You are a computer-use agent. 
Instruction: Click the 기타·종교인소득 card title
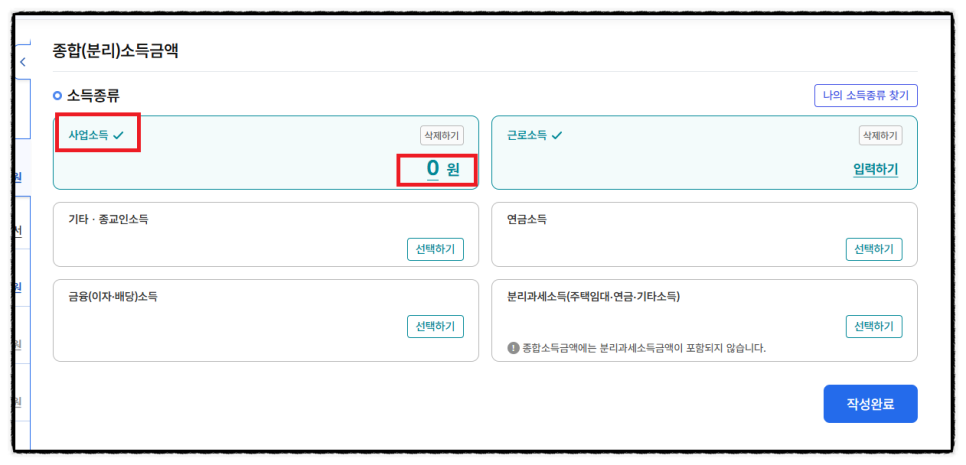pyautogui.click(x=108, y=219)
